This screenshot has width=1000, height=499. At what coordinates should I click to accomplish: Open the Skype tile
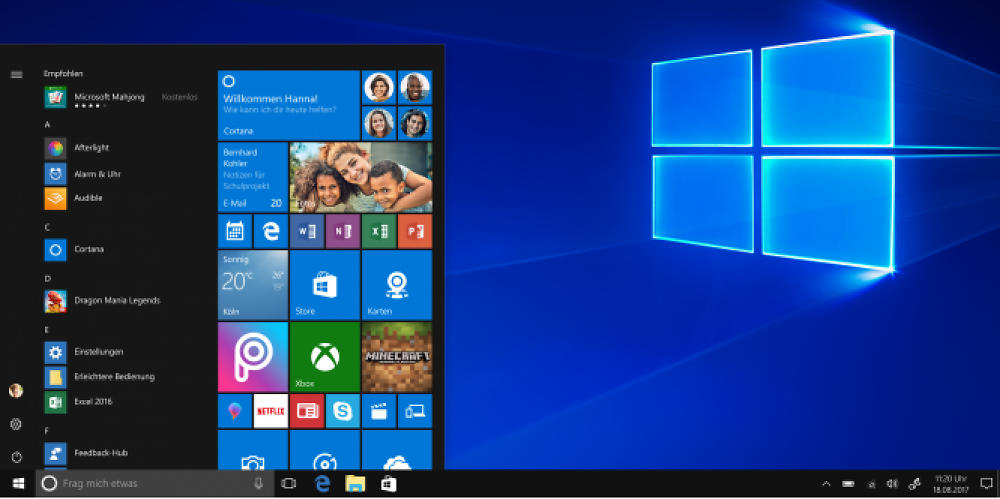[x=342, y=411]
